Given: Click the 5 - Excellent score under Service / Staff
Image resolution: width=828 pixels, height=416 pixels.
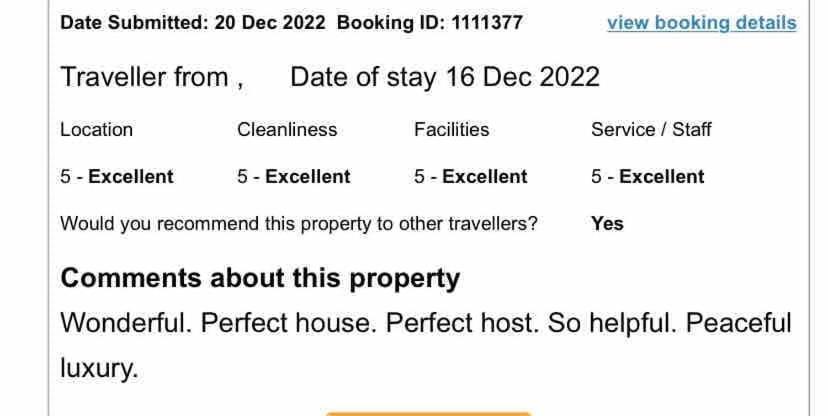Looking at the screenshot, I should pyautogui.click(x=647, y=176).
